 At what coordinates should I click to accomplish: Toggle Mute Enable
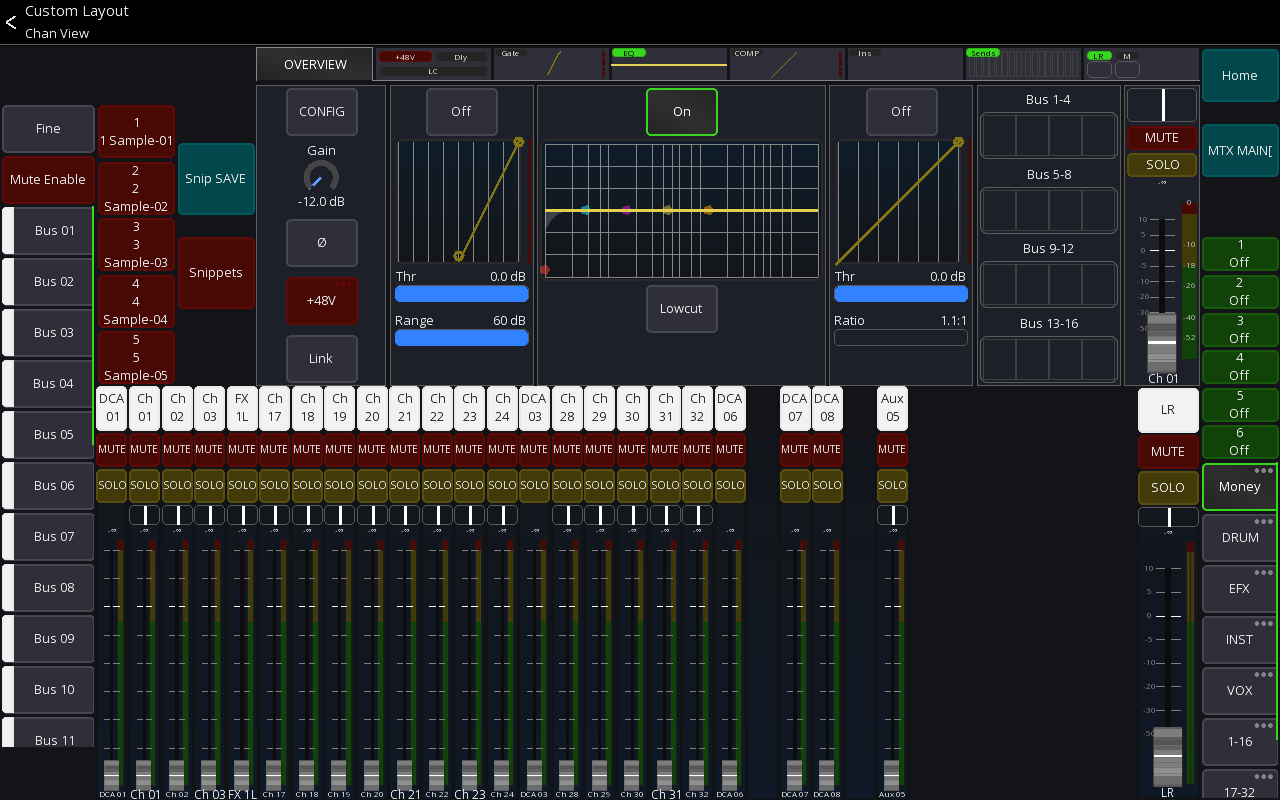48,179
